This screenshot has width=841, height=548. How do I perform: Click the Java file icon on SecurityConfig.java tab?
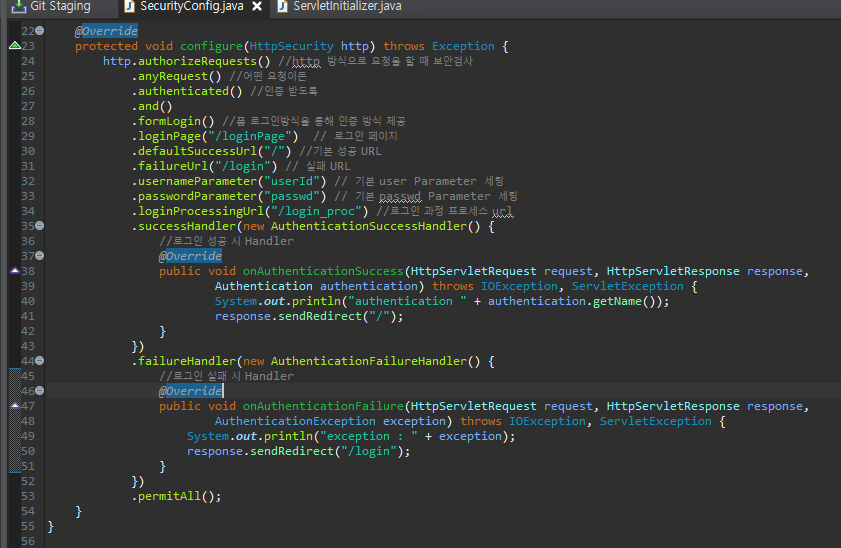[x=129, y=6]
